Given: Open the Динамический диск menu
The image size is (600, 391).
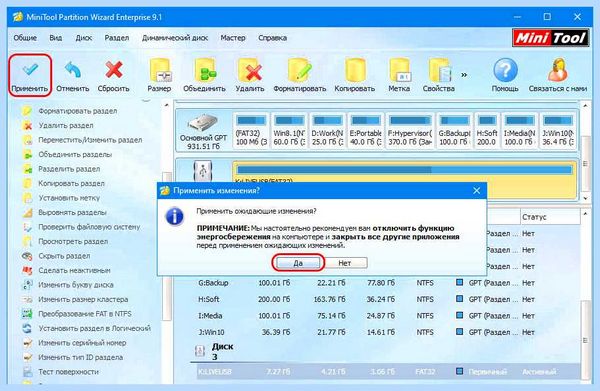Looking at the screenshot, I should [175, 38].
